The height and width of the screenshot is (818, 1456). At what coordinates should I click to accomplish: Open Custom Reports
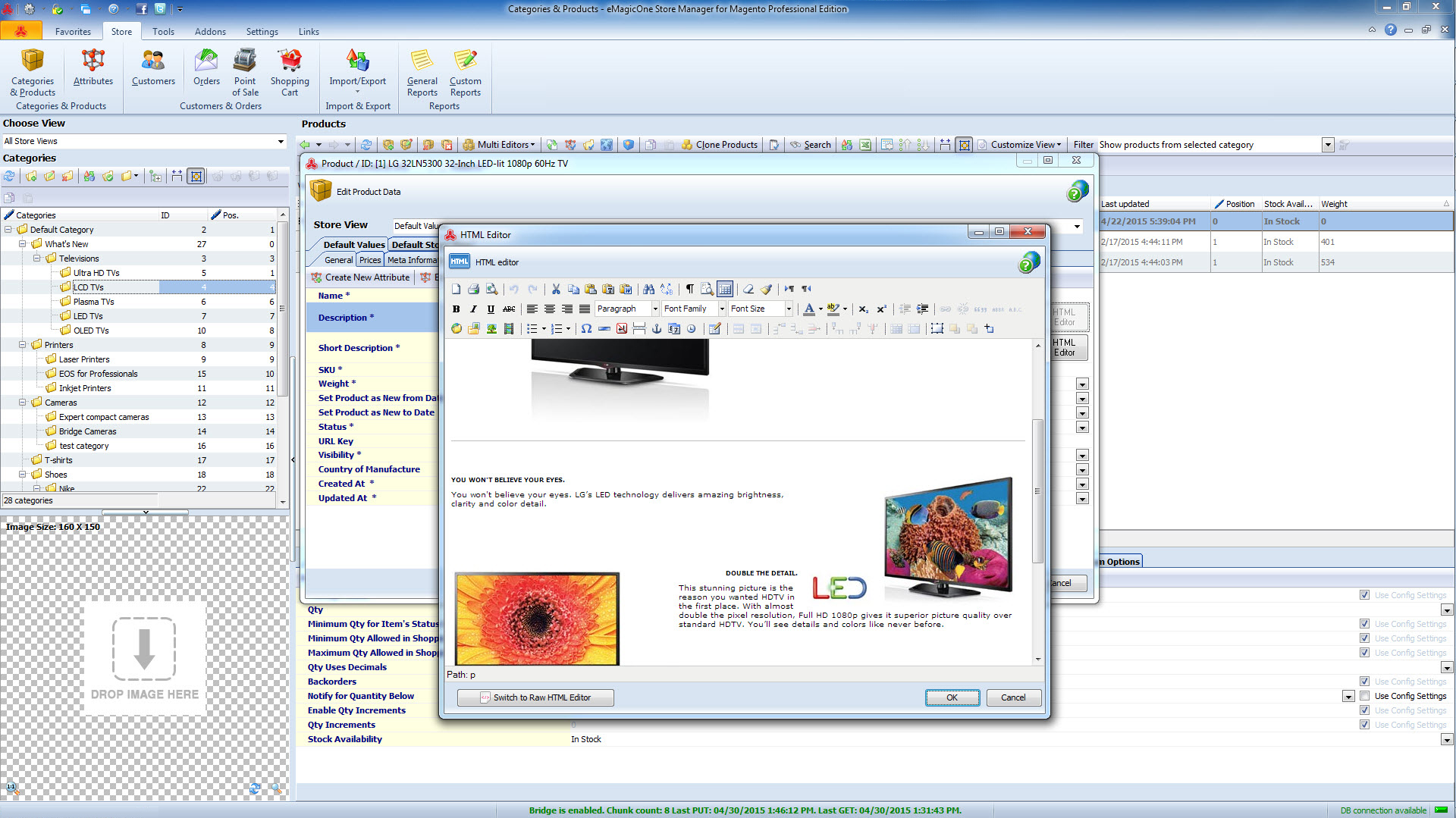465,73
